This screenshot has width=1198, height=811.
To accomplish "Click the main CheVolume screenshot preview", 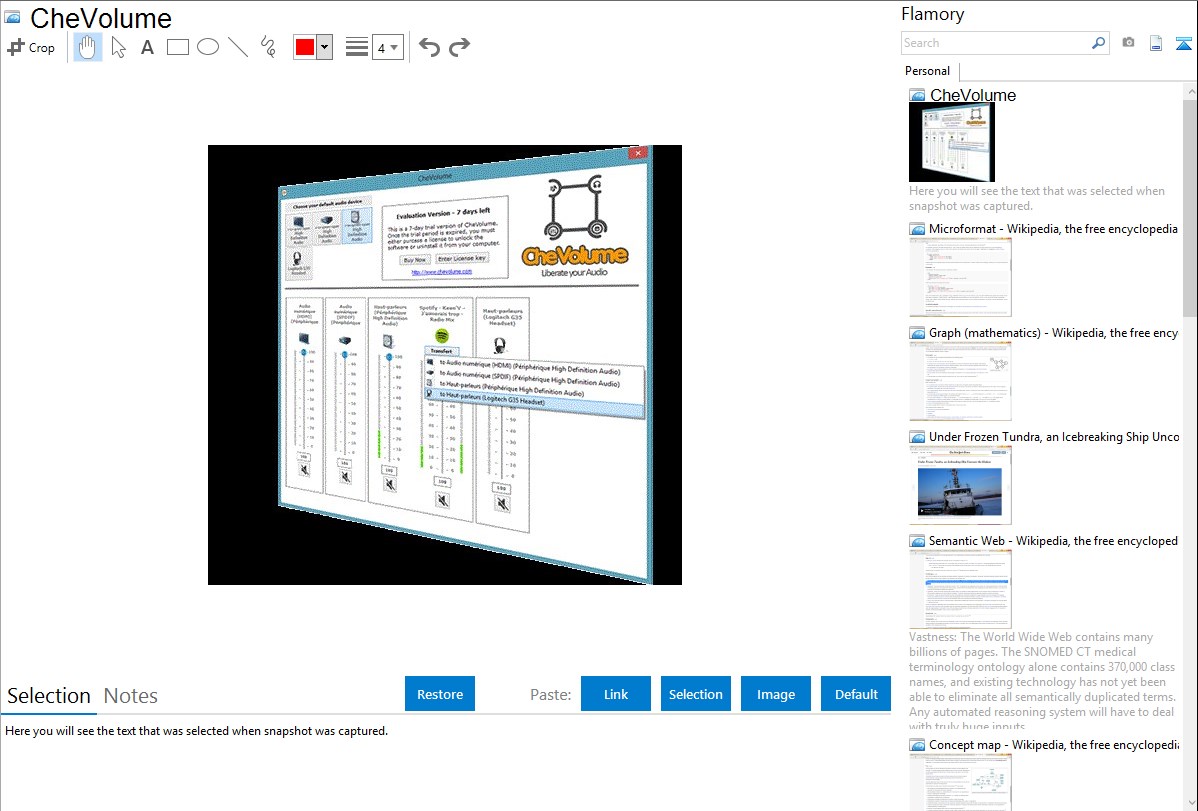I will click(445, 365).
